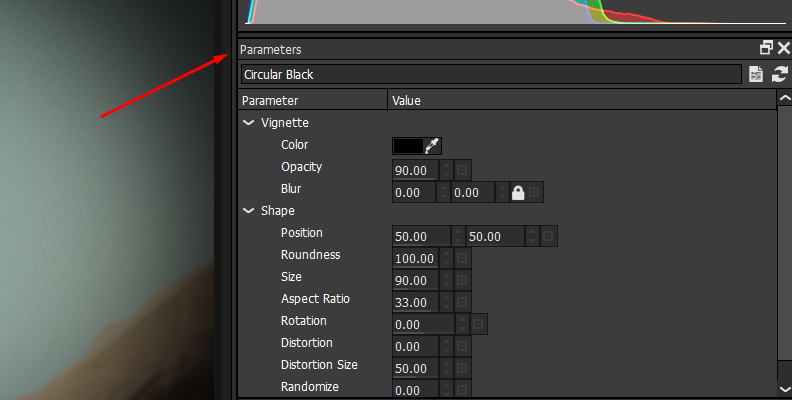Select the Blur parameter label
Screen dimensions: 792x400
pos(291,189)
